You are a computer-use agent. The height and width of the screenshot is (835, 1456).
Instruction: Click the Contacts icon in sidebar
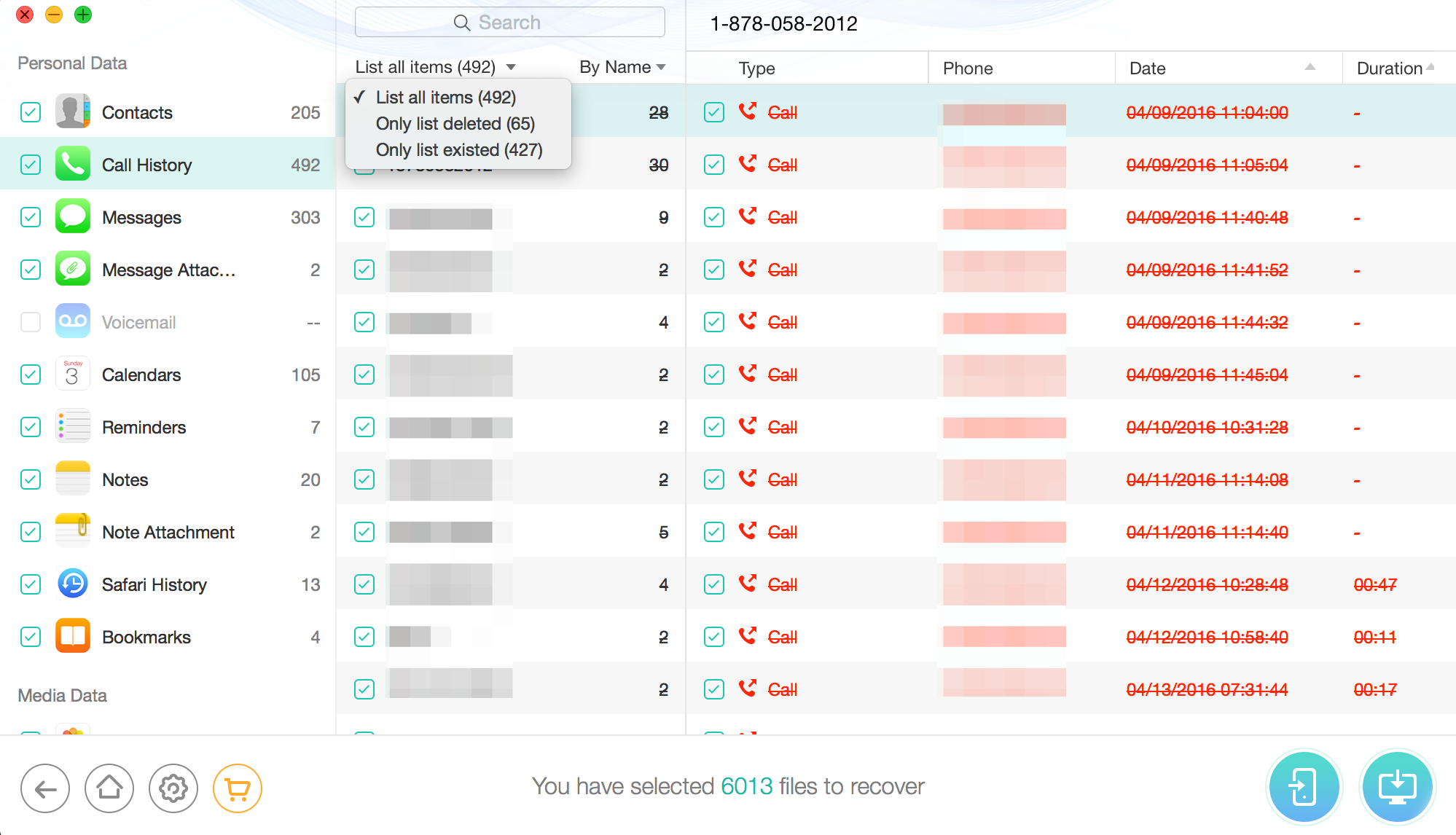point(76,113)
